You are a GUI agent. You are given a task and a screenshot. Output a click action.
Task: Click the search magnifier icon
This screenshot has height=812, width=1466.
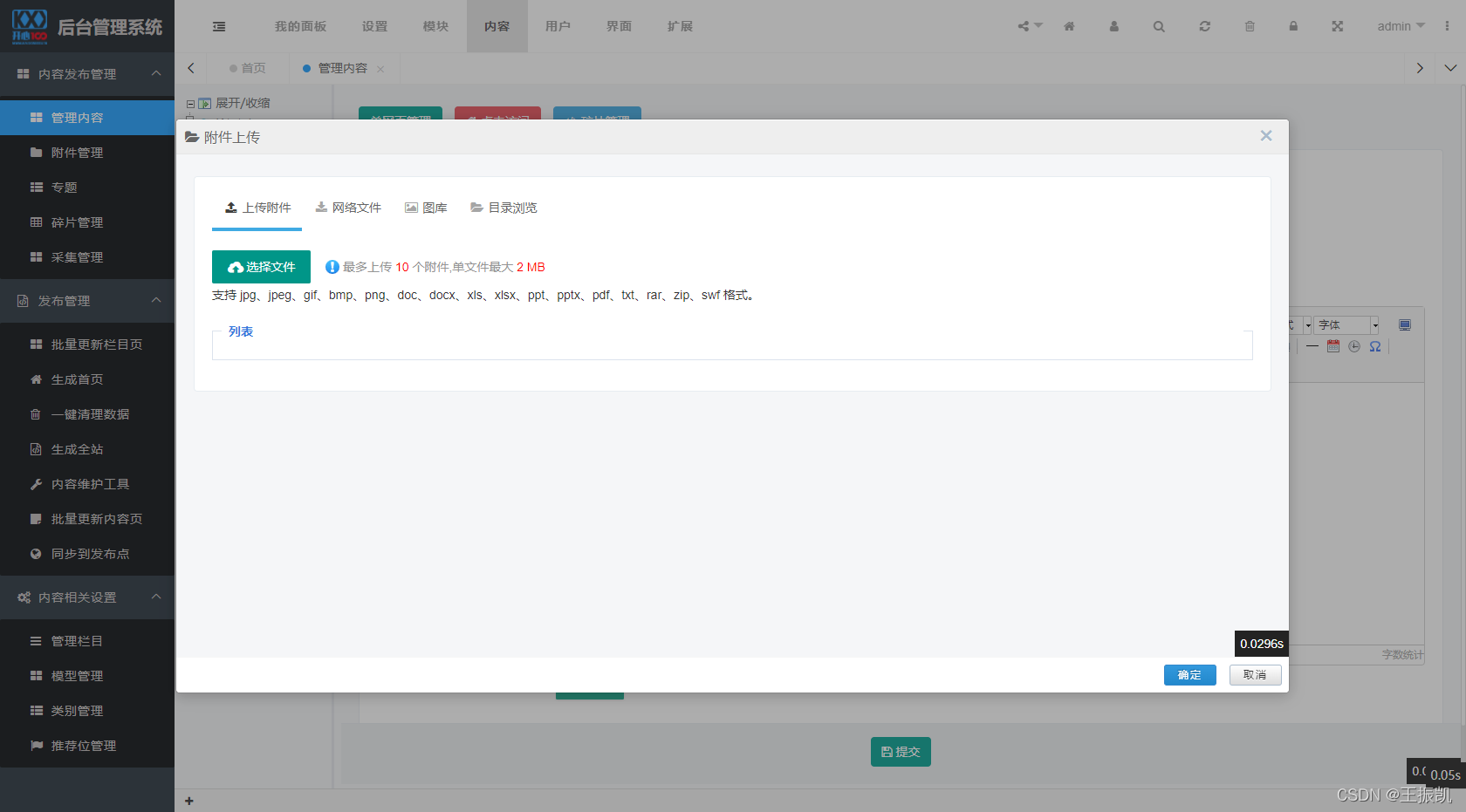click(1159, 26)
